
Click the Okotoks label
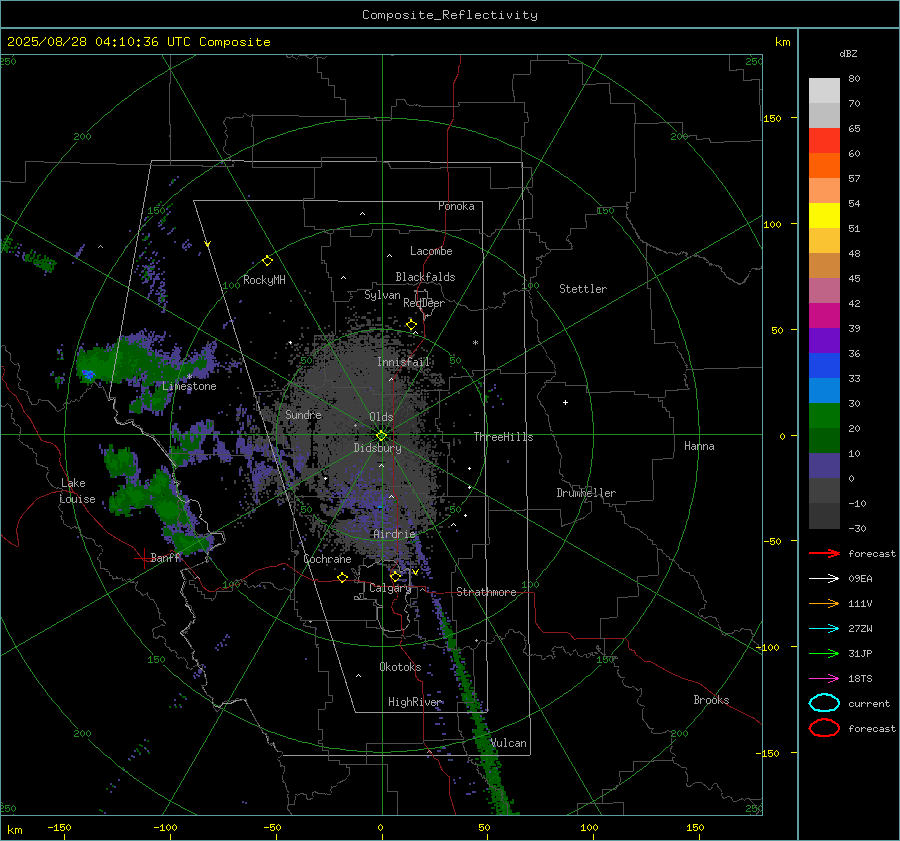pos(400,667)
